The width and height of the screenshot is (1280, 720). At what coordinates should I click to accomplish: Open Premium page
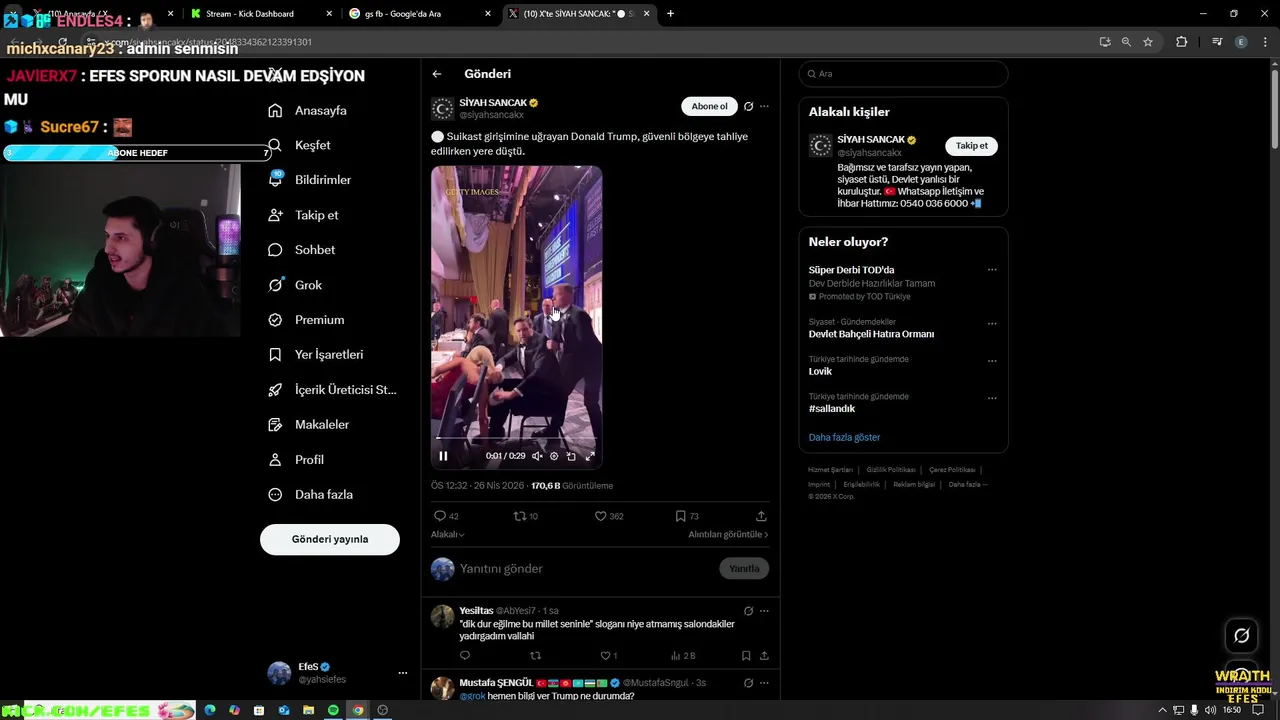pyautogui.click(x=306, y=320)
